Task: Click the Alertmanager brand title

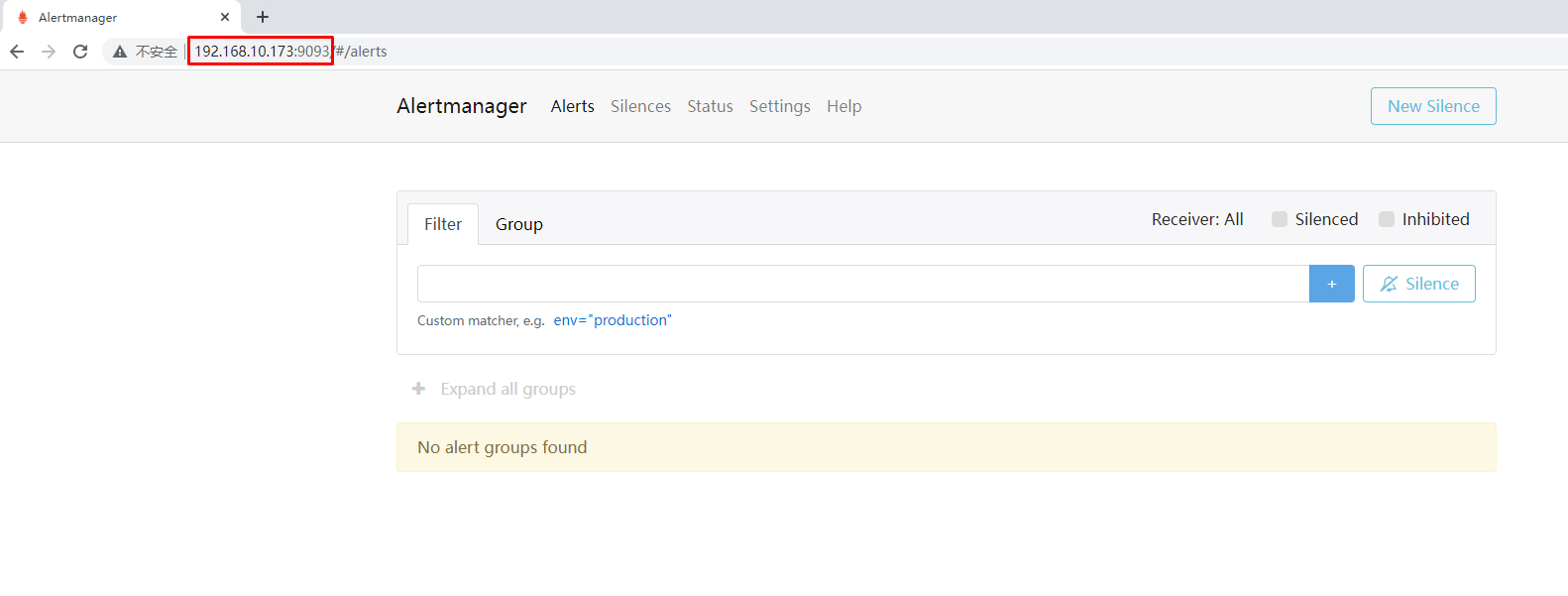Action: tap(462, 106)
